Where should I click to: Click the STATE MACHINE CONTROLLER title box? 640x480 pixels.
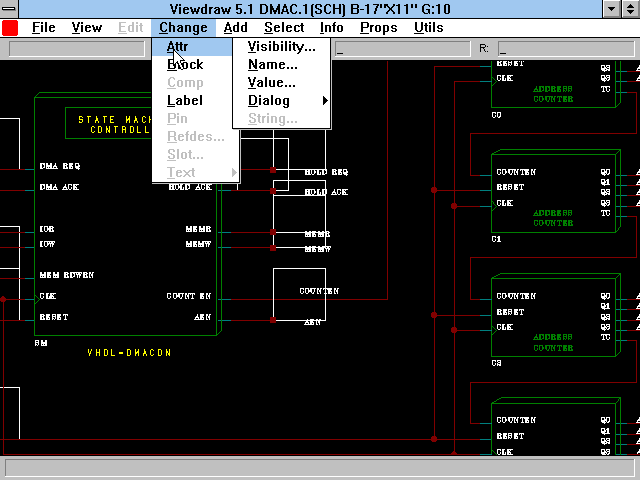point(109,123)
